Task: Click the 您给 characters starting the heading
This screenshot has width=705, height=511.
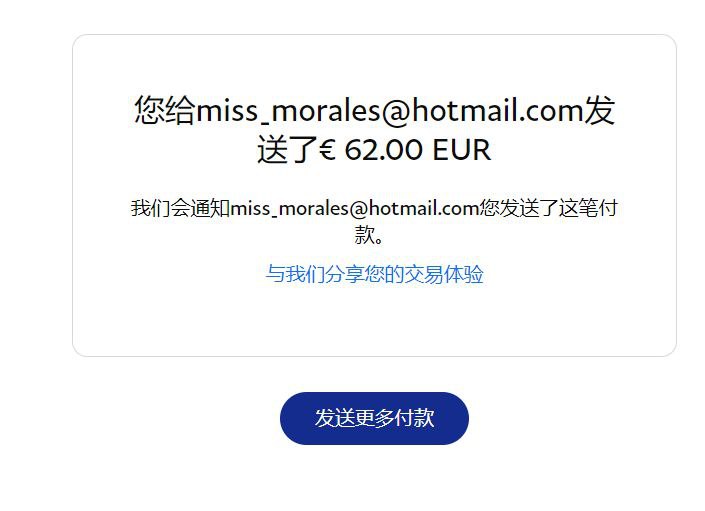Action: point(165,110)
